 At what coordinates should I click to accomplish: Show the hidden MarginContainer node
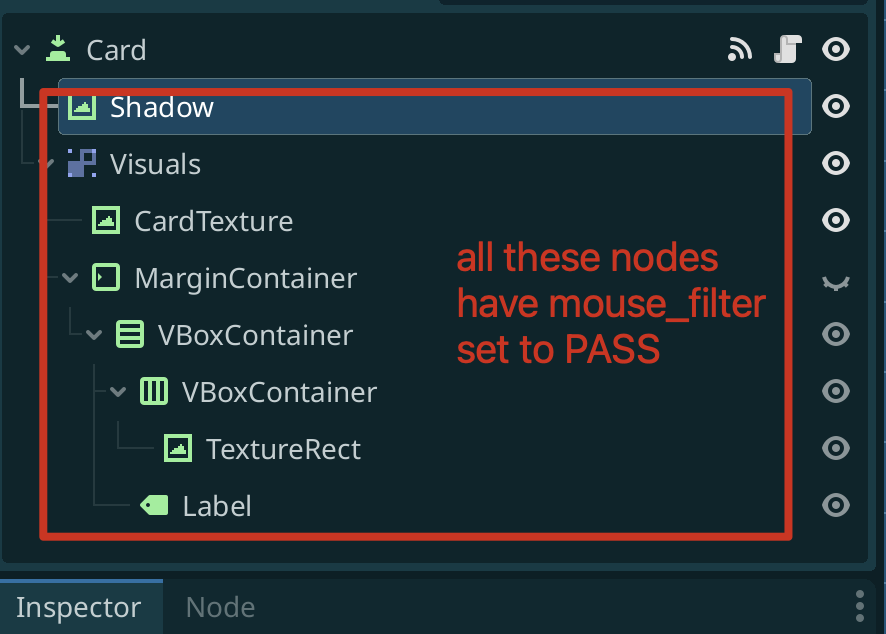(x=836, y=283)
